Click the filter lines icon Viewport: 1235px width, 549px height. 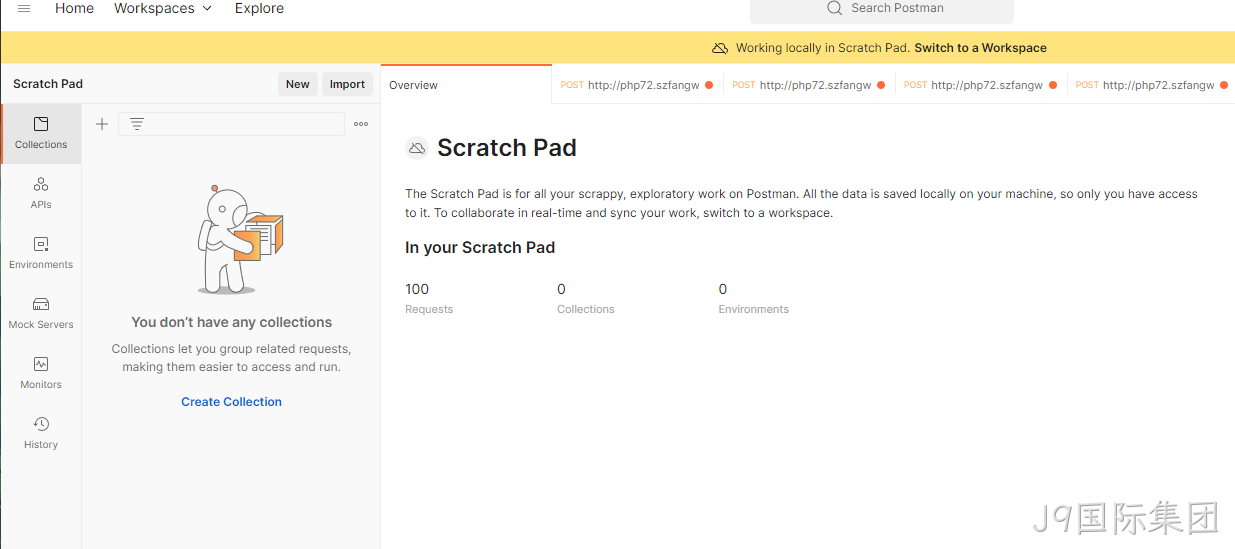(x=137, y=124)
